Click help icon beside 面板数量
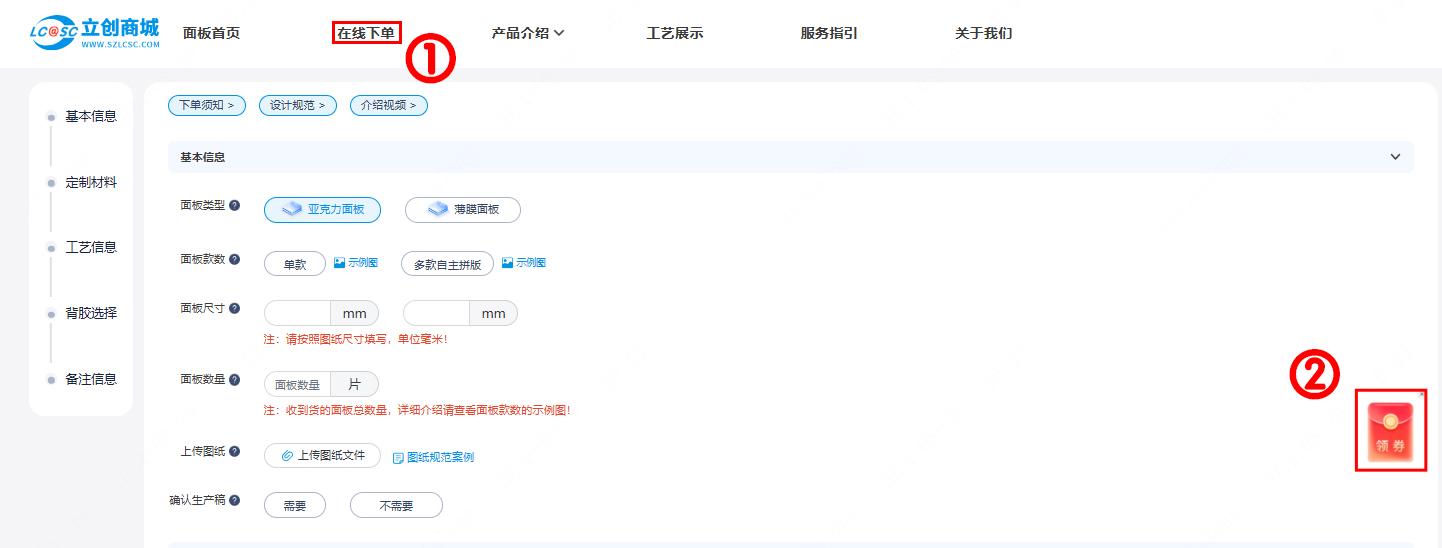The width and height of the screenshot is (1442, 548). (x=235, y=380)
